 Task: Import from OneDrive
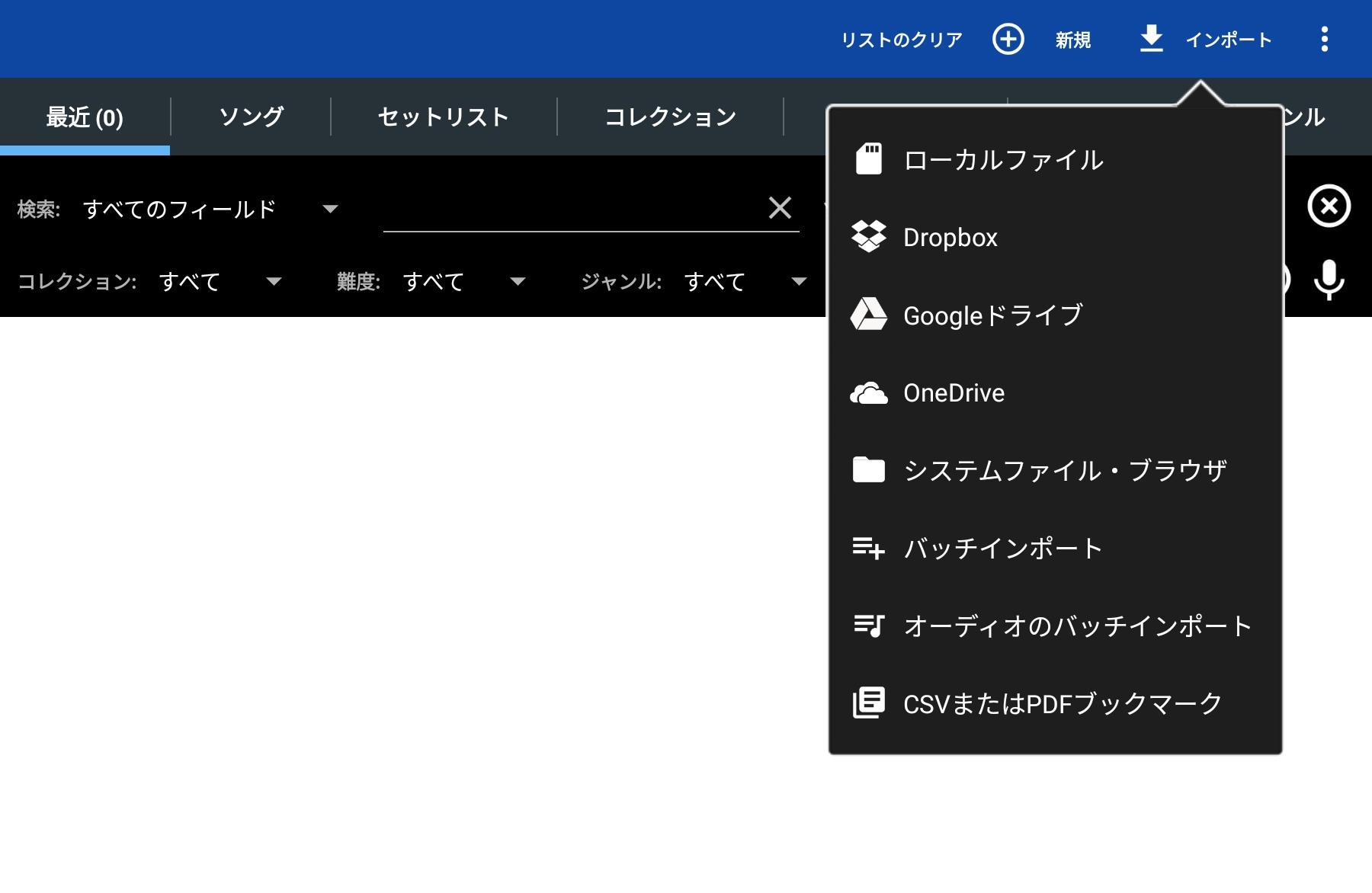pos(954,393)
